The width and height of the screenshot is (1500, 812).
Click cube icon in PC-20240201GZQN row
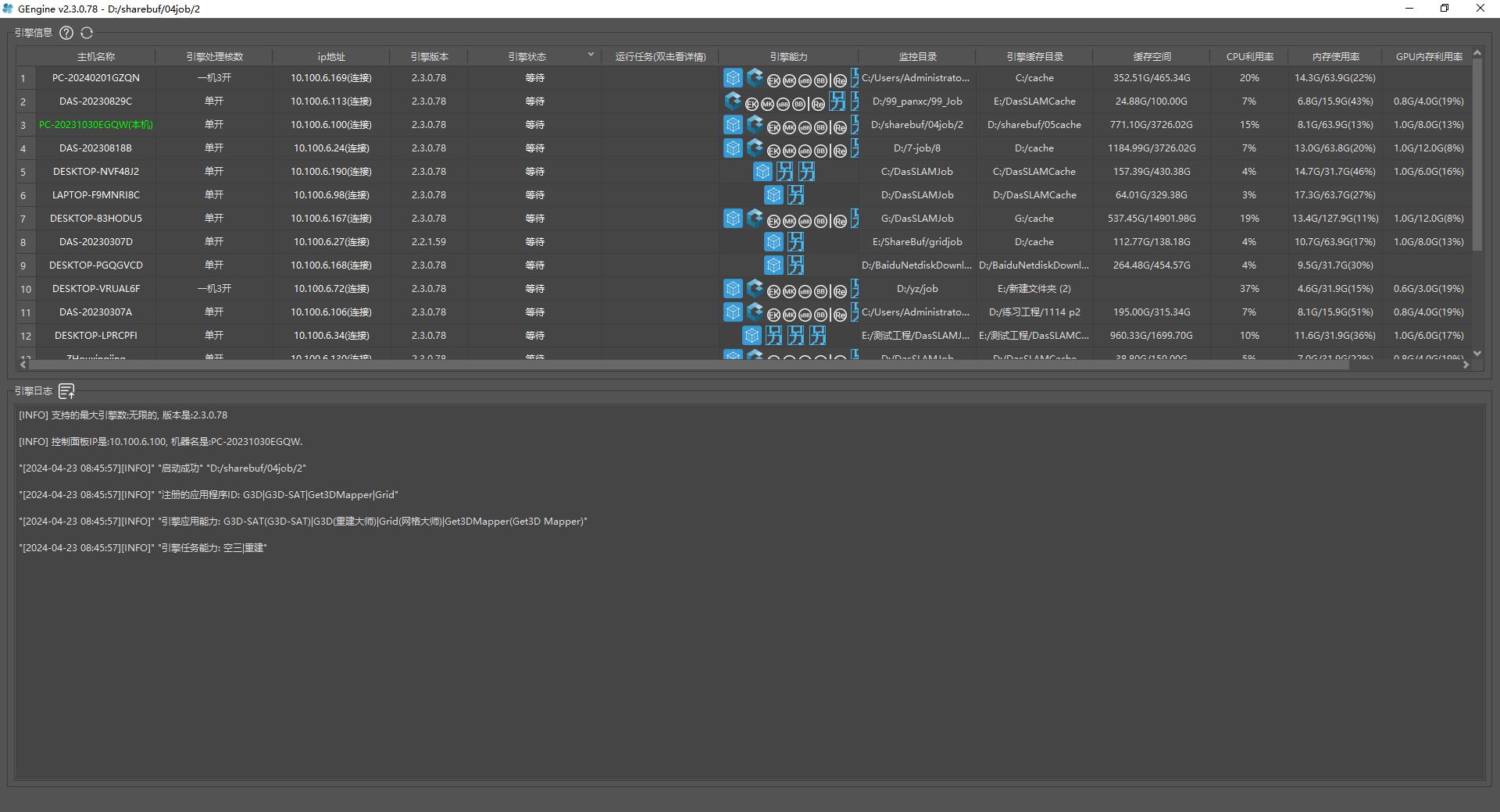click(x=733, y=78)
